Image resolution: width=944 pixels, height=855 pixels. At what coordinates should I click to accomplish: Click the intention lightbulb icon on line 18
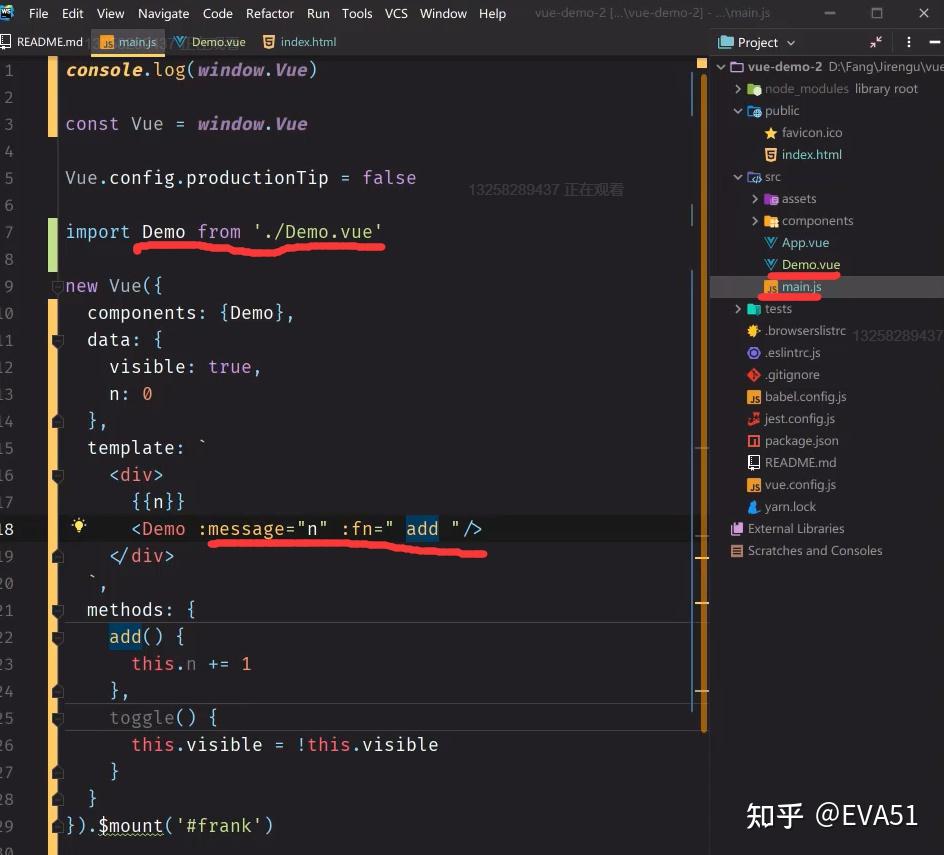[79, 526]
